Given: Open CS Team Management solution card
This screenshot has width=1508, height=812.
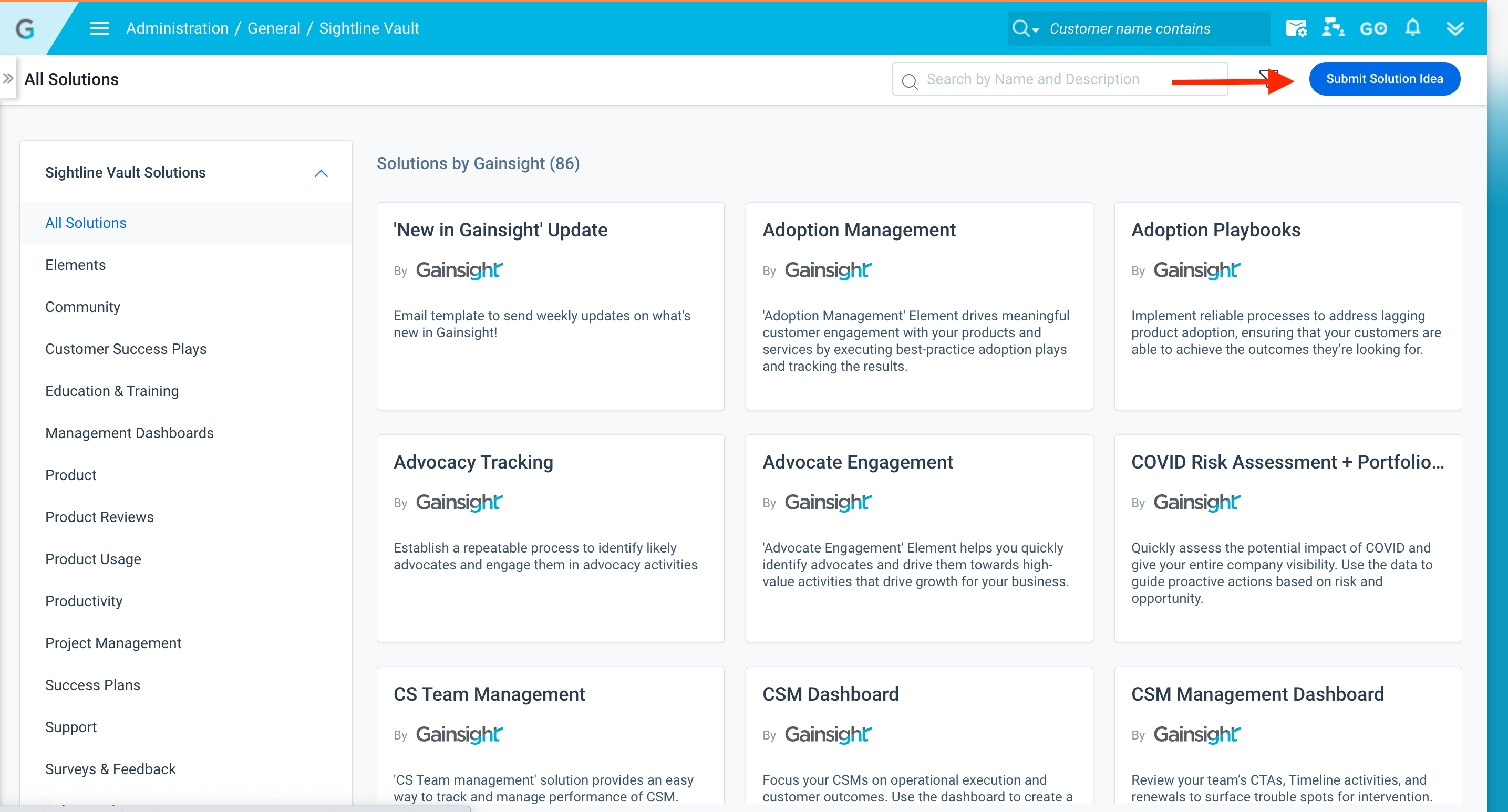Looking at the screenshot, I should (x=550, y=735).
